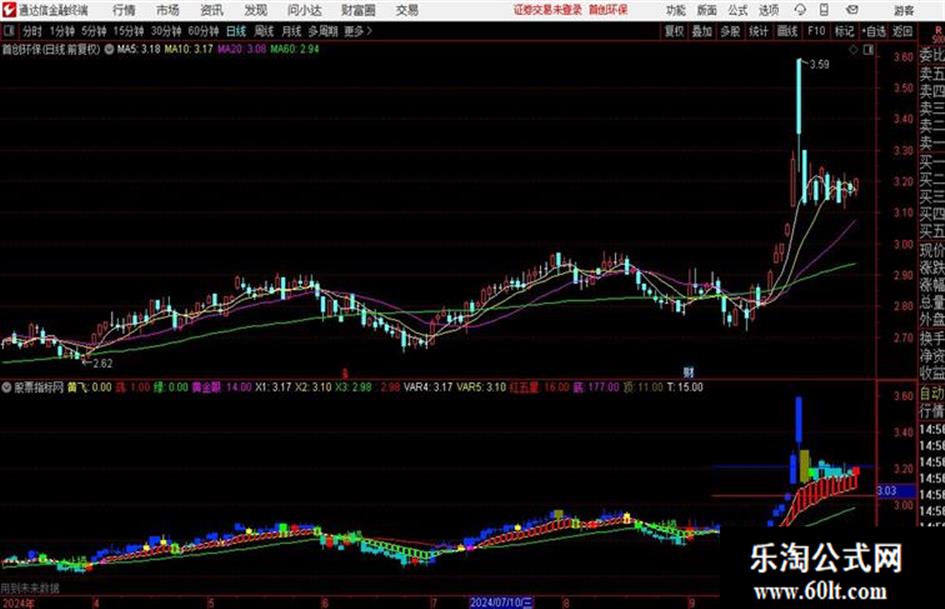Open the 行情 menu
This screenshot has height=609, width=945.
pos(124,10)
